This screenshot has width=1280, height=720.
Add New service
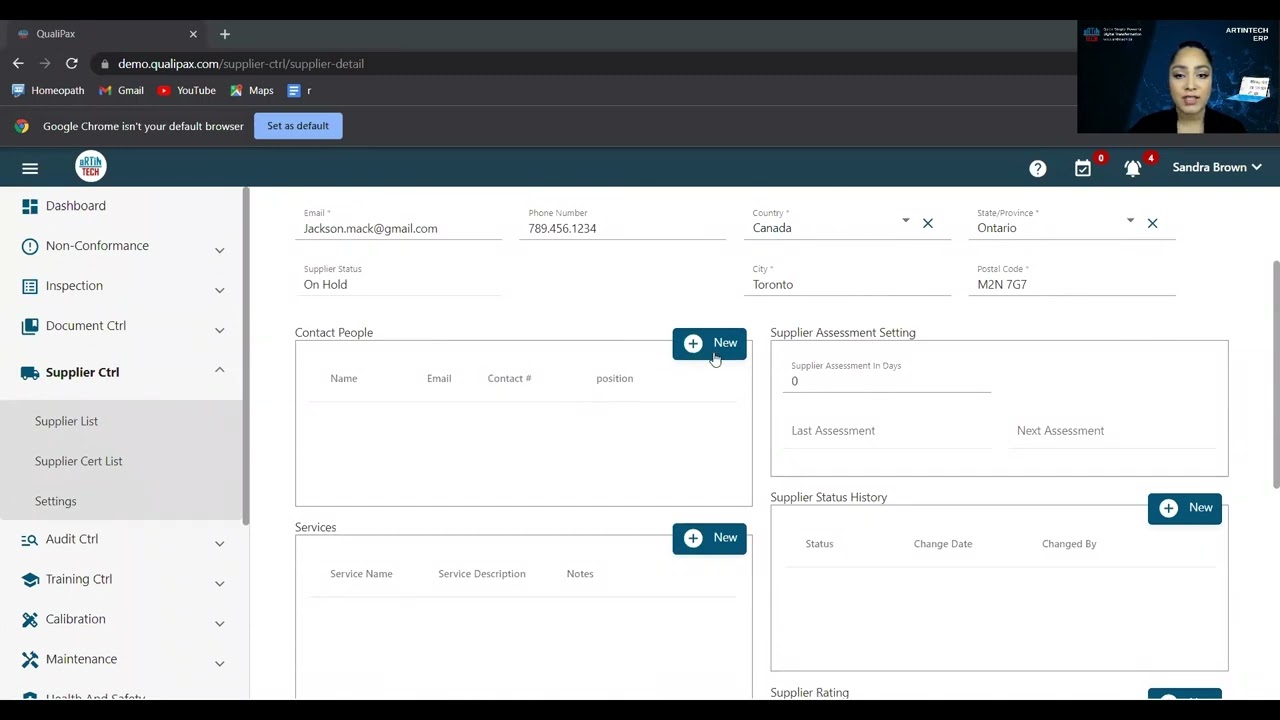click(x=709, y=538)
